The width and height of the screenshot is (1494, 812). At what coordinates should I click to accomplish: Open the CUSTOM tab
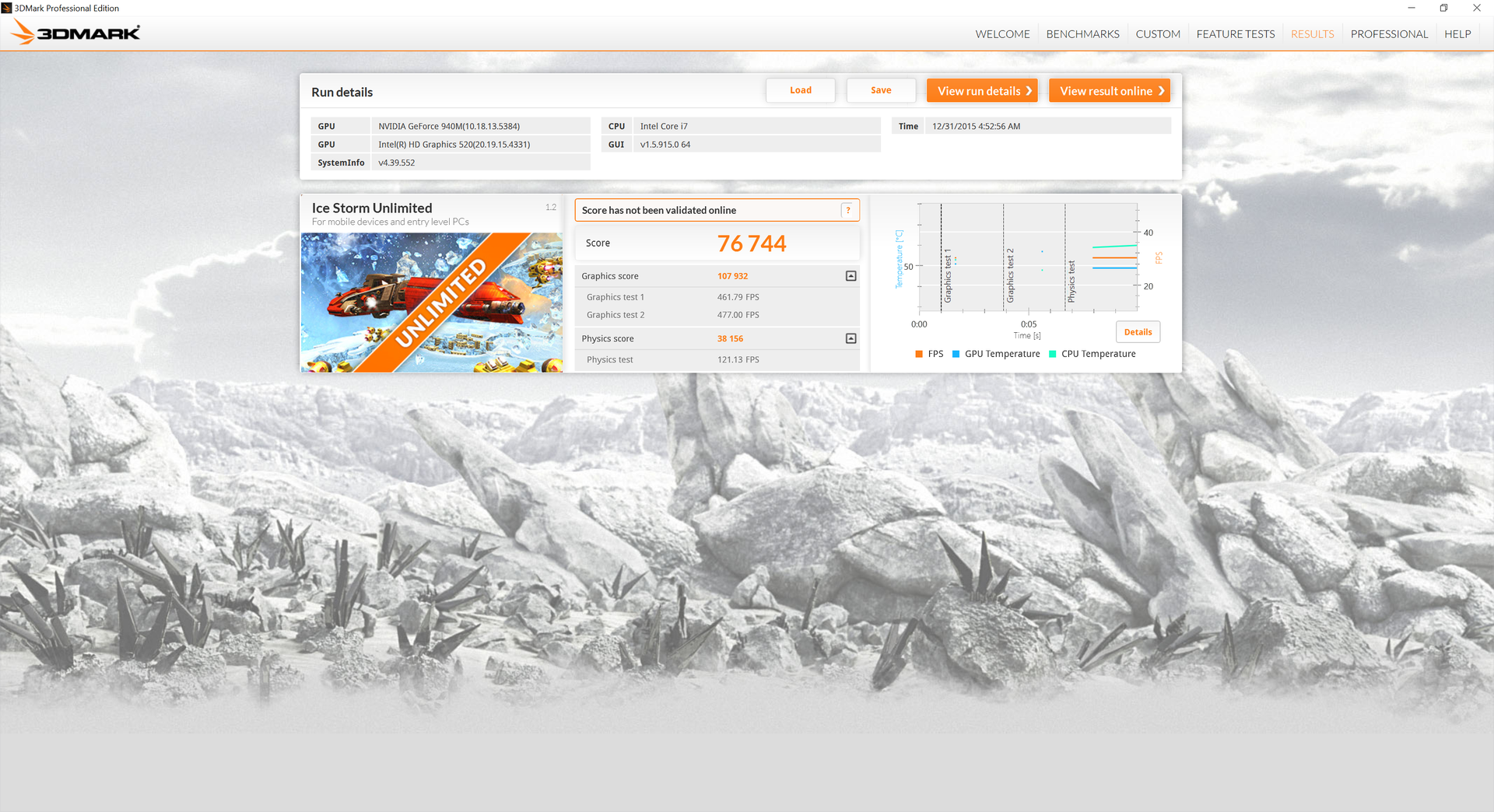point(1158,34)
